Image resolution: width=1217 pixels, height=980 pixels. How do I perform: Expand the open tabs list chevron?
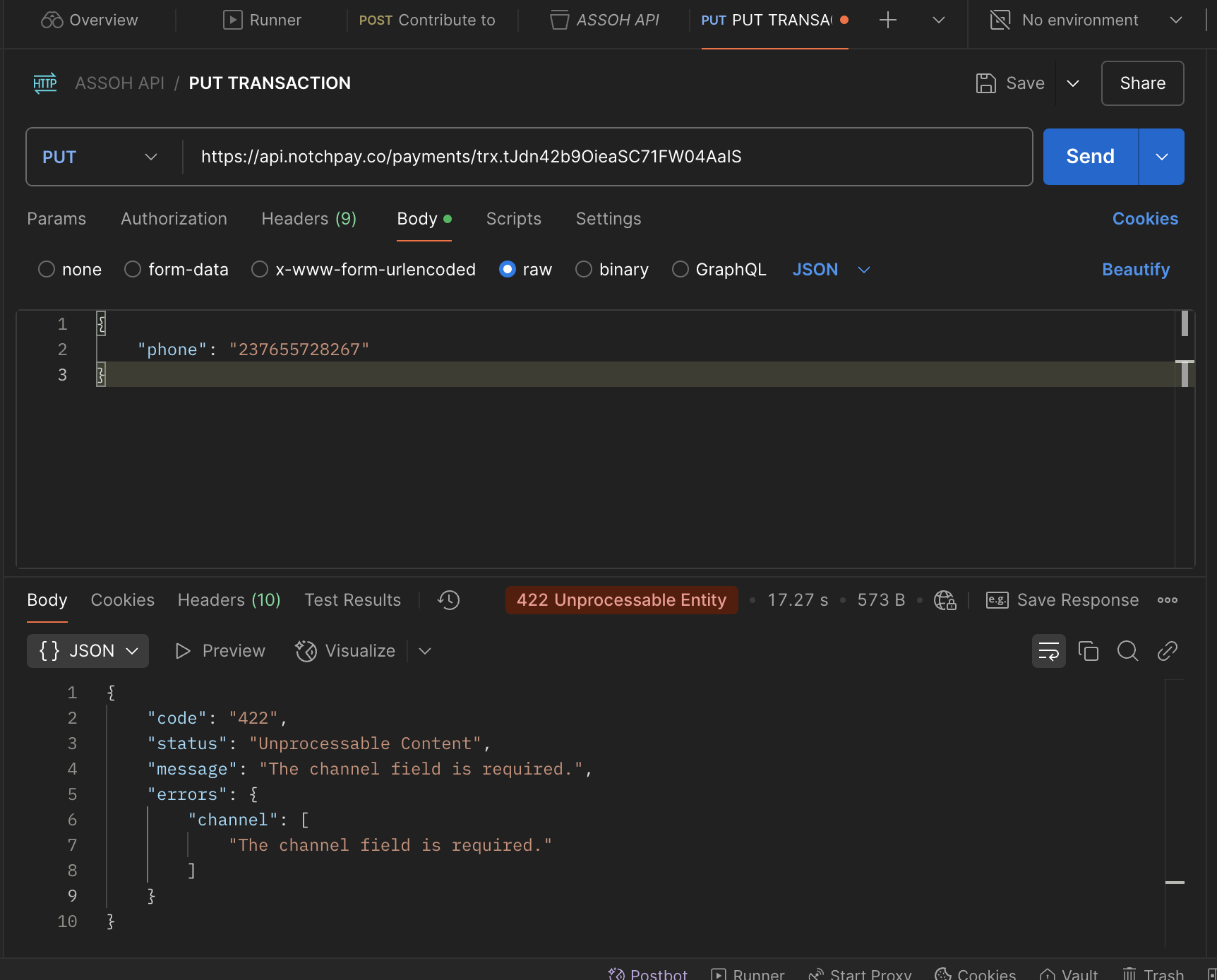point(939,20)
